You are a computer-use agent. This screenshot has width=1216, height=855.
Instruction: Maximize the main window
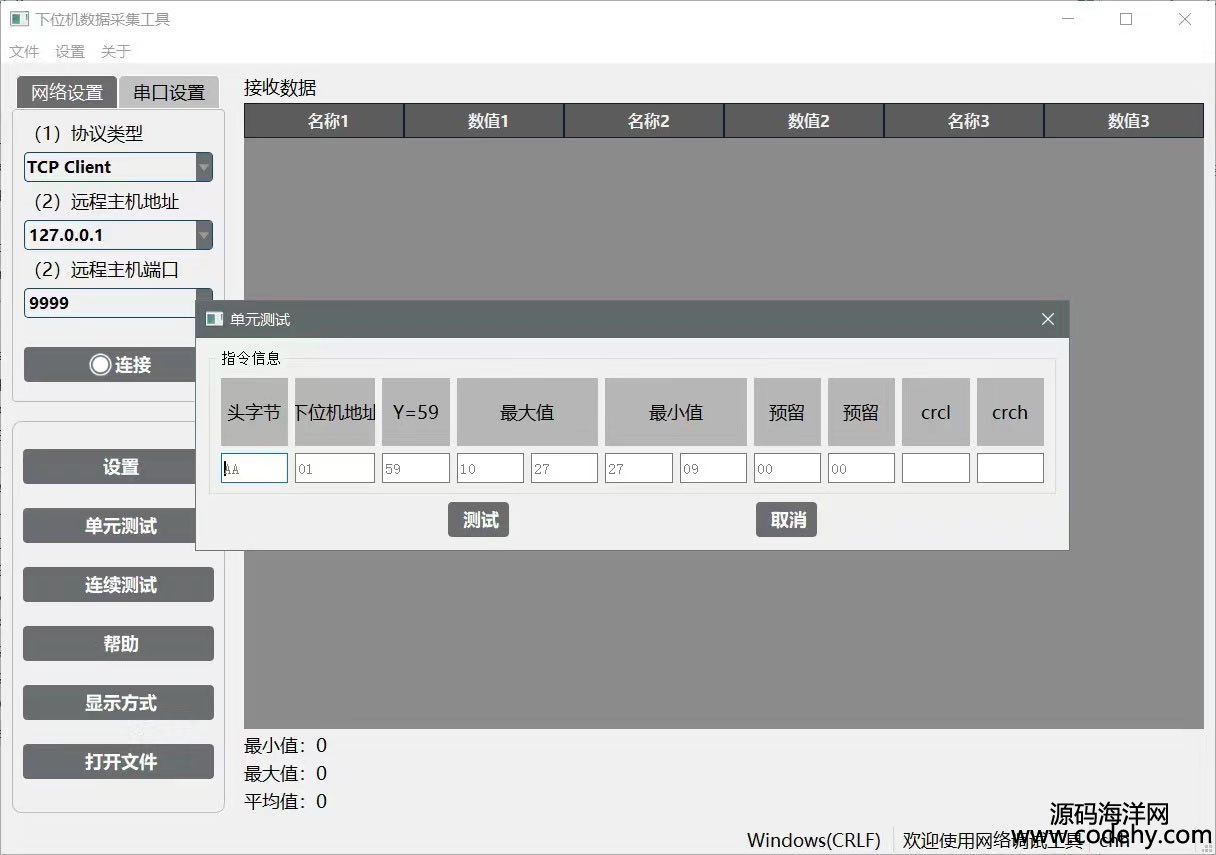coord(1126,19)
